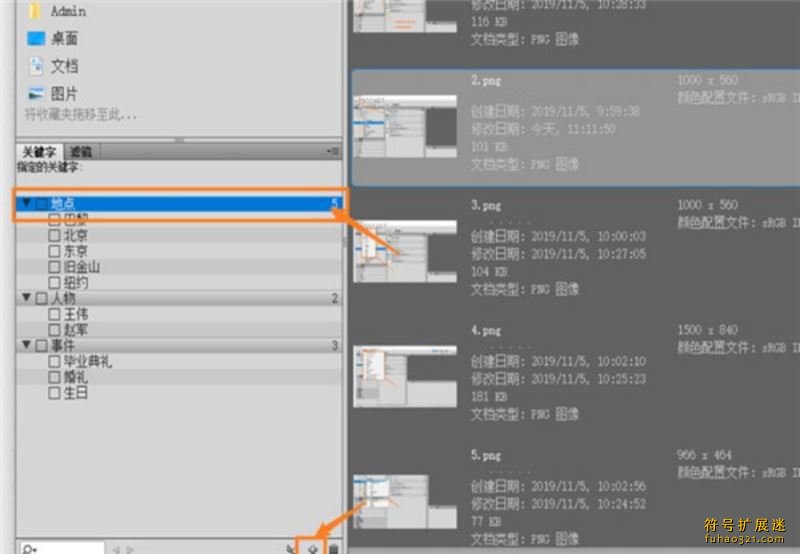Screen dimensions: 800x554
Task: Click the 1500 x 840 dimensions text
Action: pos(708,330)
